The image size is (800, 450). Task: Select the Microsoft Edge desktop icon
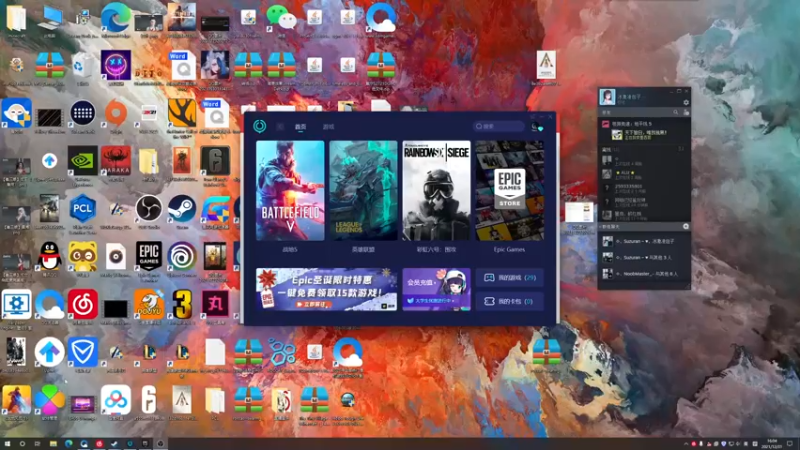pos(115,19)
